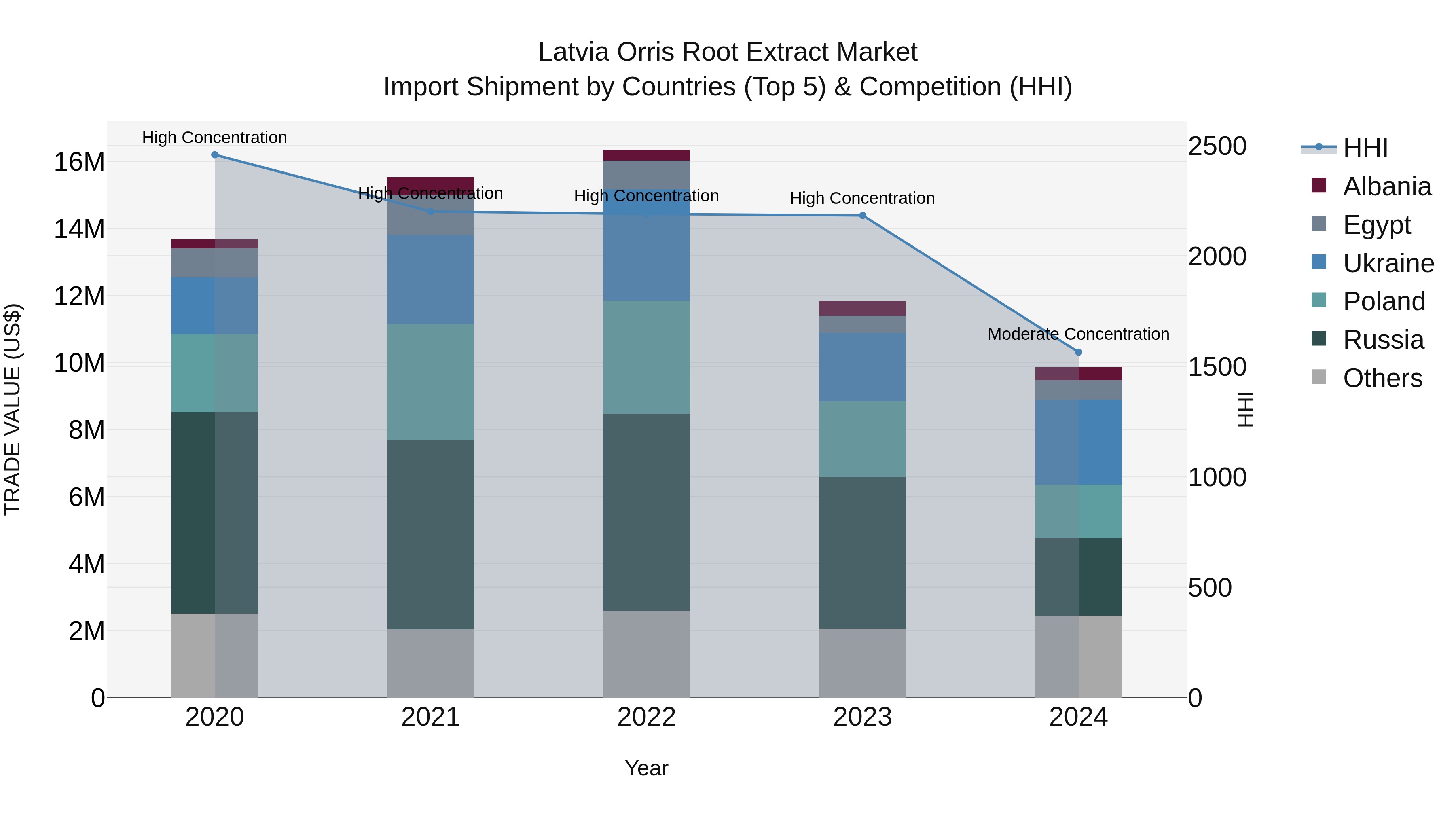Screen dimensions: 1456x819
Task: Click the chart title 'Latvia Orris Root Extract Market'
Action: click(728, 52)
